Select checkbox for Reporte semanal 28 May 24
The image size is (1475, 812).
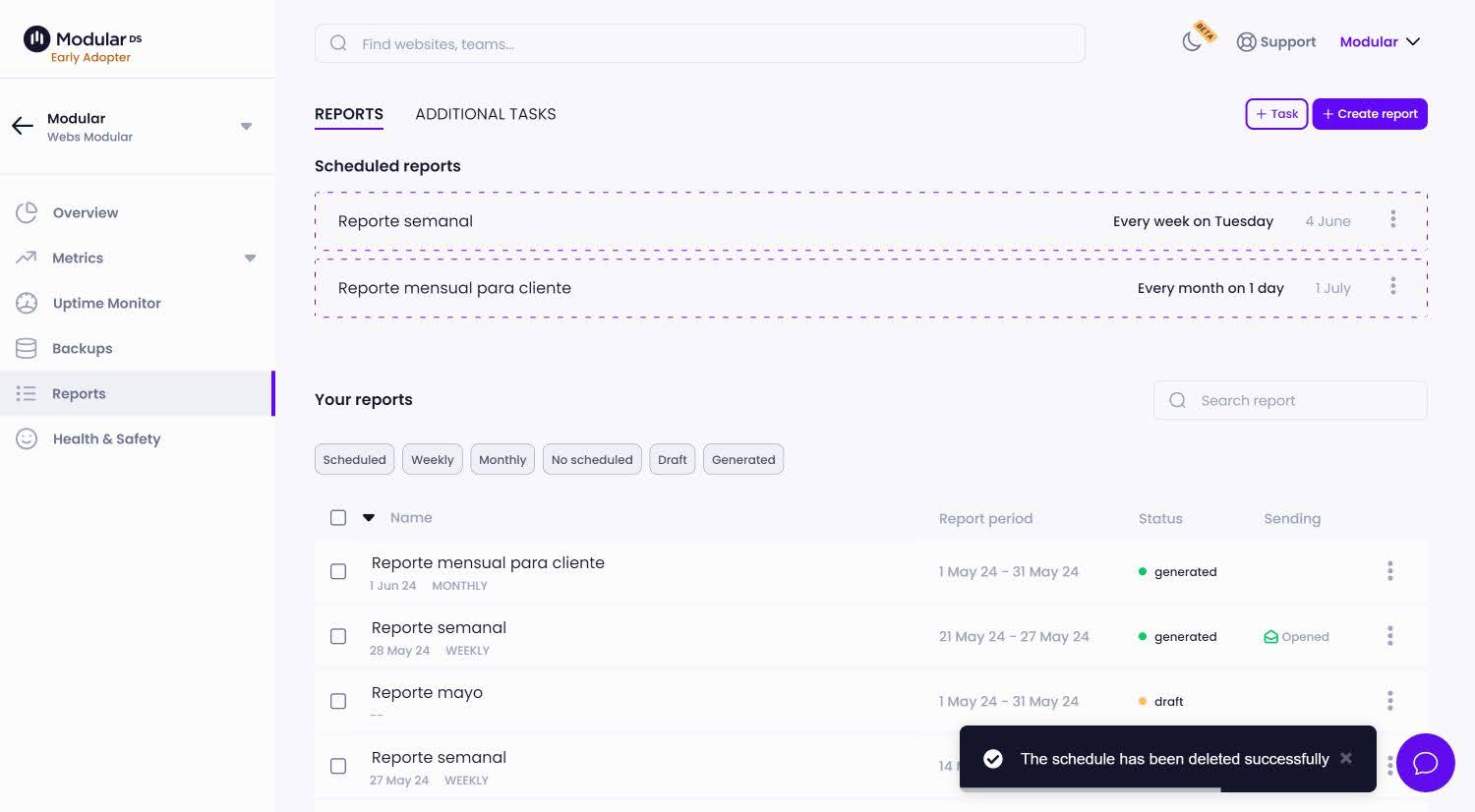coord(338,636)
